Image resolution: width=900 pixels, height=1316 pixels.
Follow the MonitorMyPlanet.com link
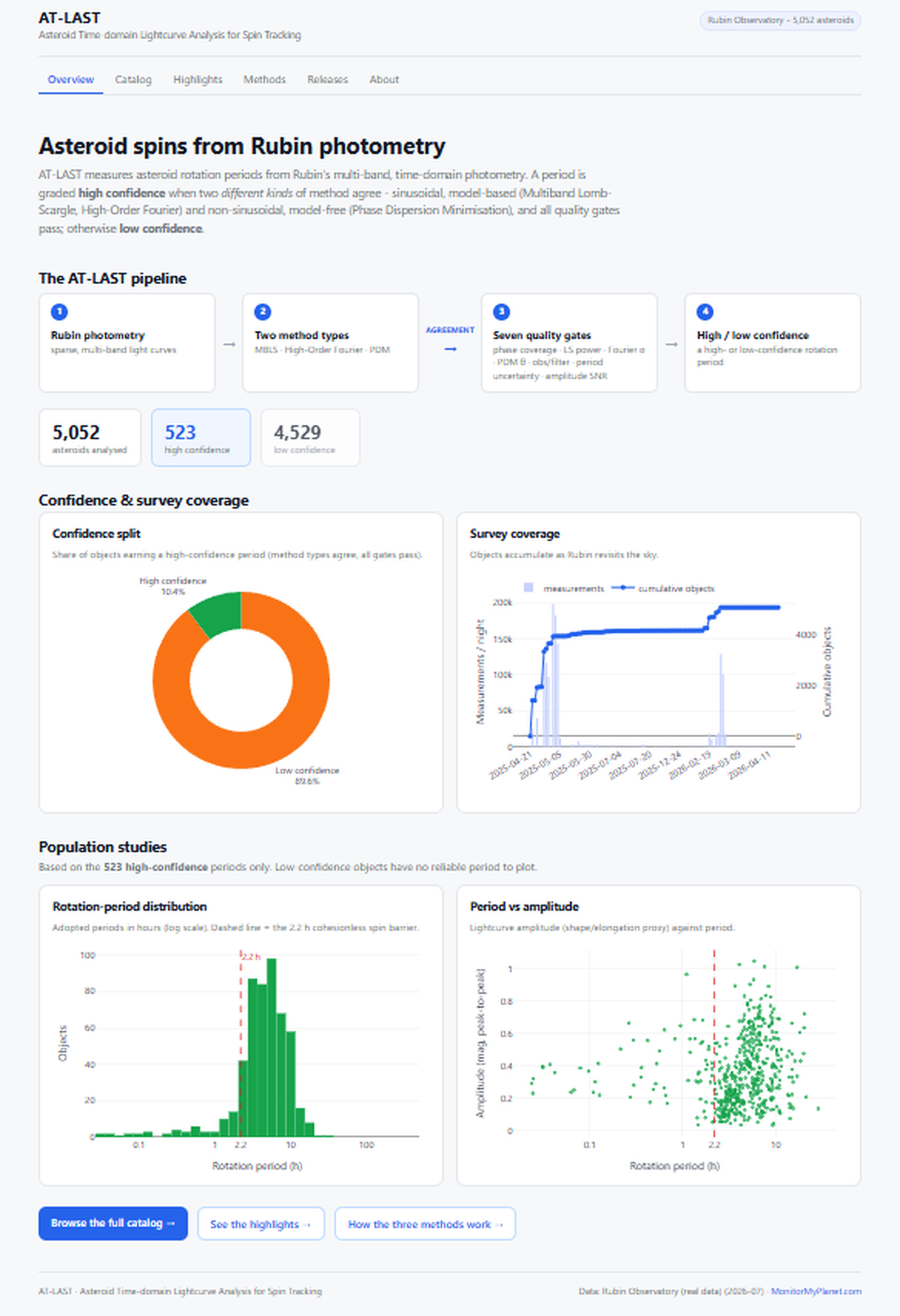coord(816,1291)
